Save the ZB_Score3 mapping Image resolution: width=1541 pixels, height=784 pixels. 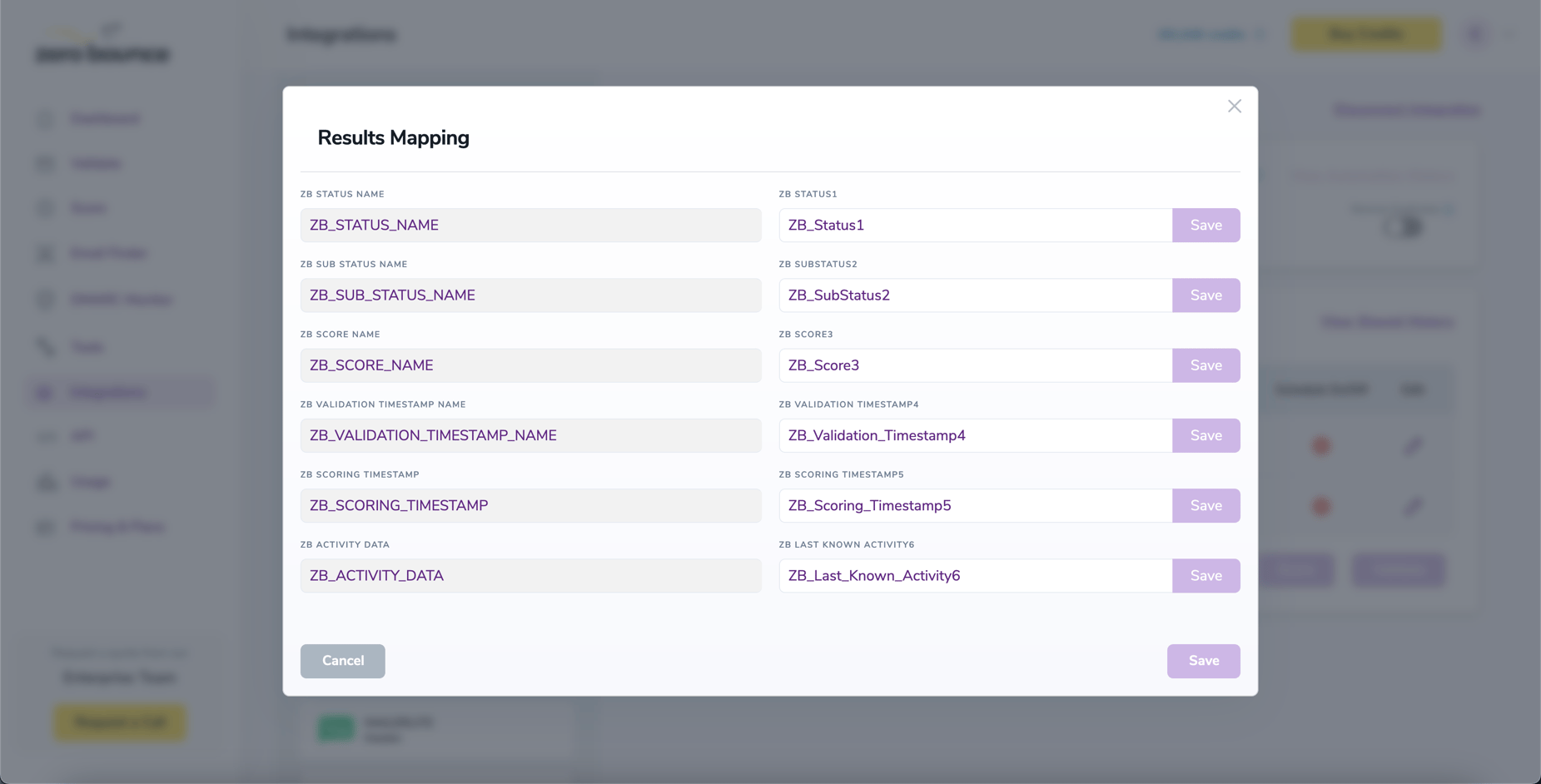(x=1205, y=365)
